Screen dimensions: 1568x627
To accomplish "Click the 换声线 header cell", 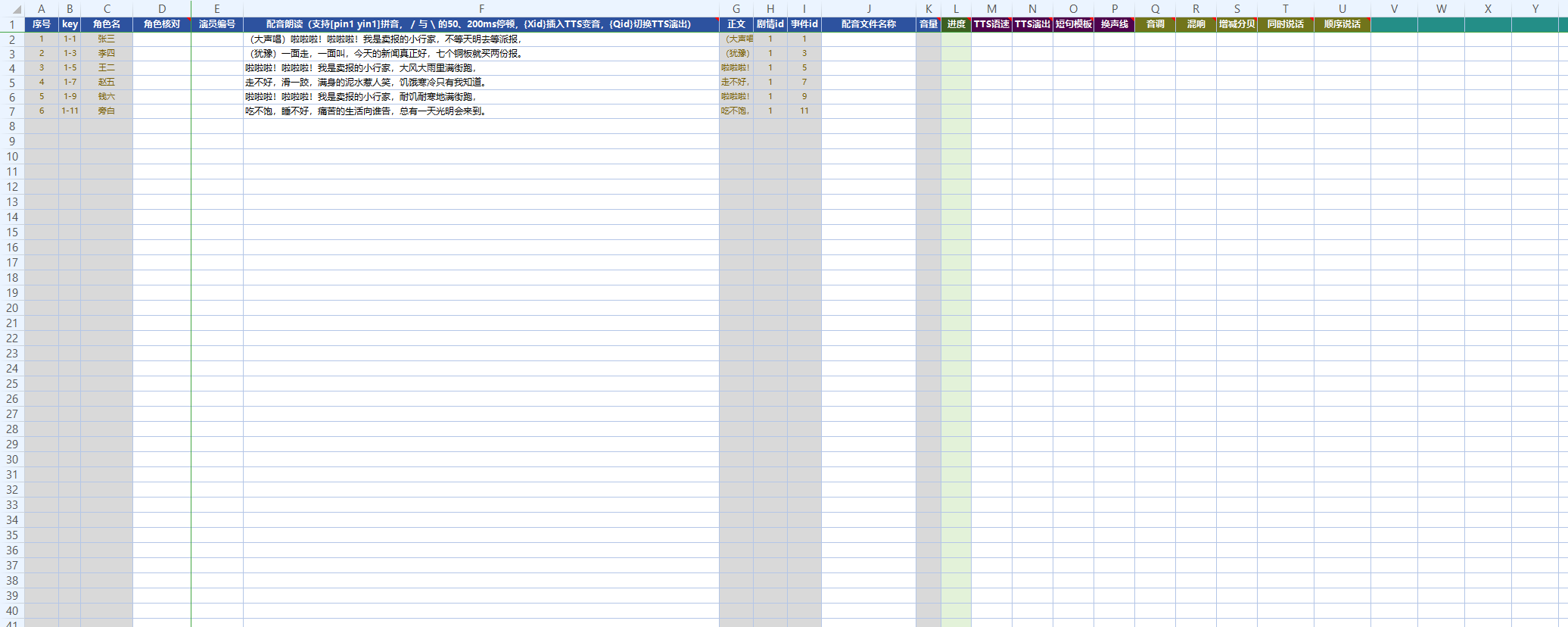I will coord(1114,24).
